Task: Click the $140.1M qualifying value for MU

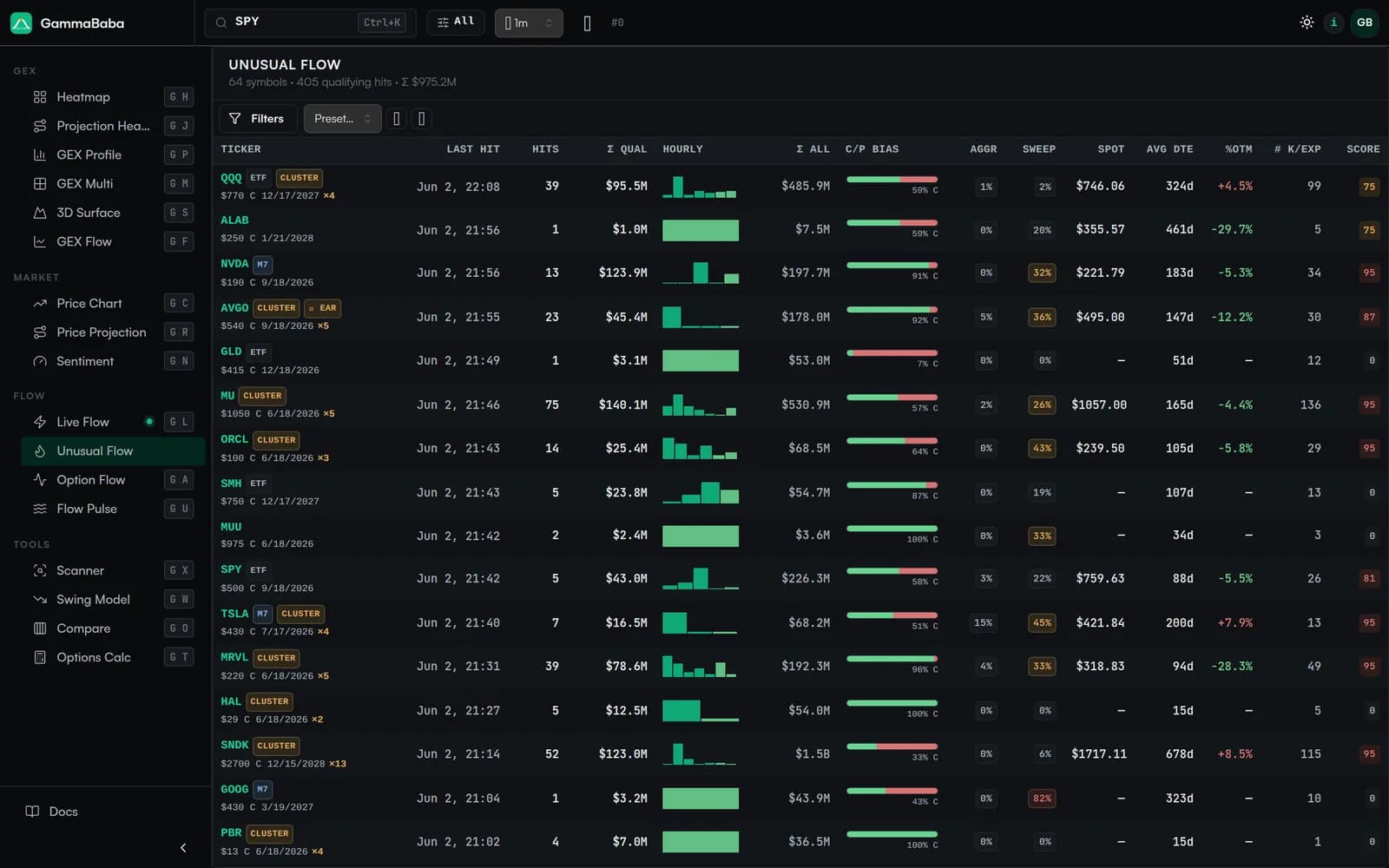Action: pos(622,404)
